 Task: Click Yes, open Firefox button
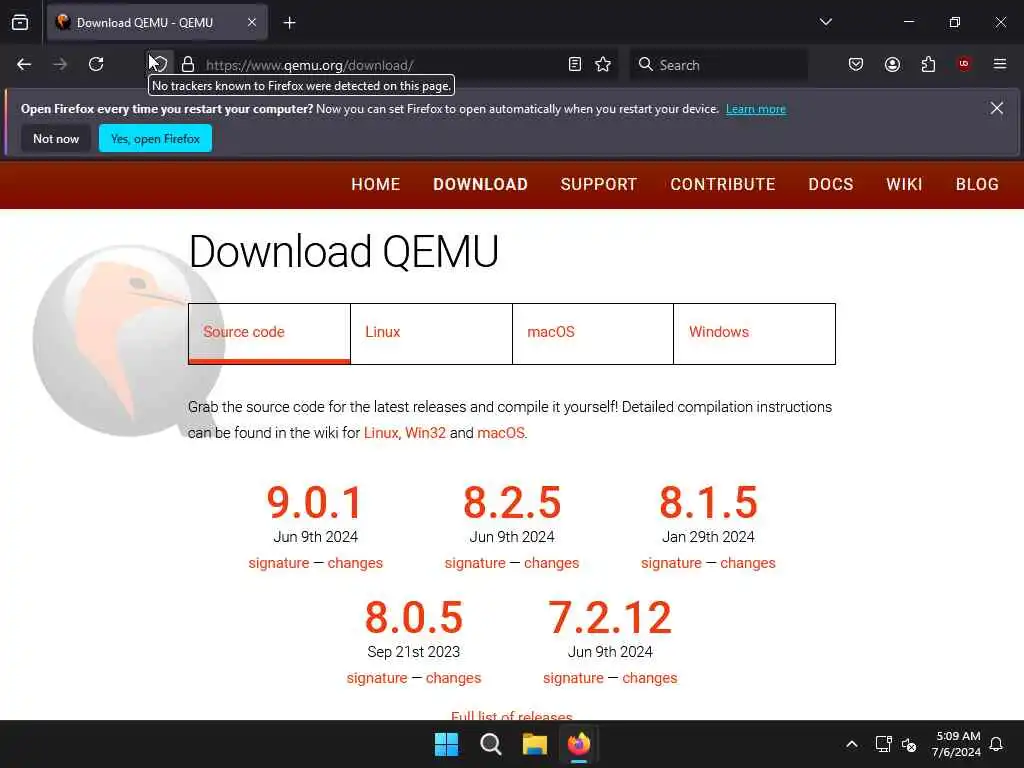click(155, 138)
